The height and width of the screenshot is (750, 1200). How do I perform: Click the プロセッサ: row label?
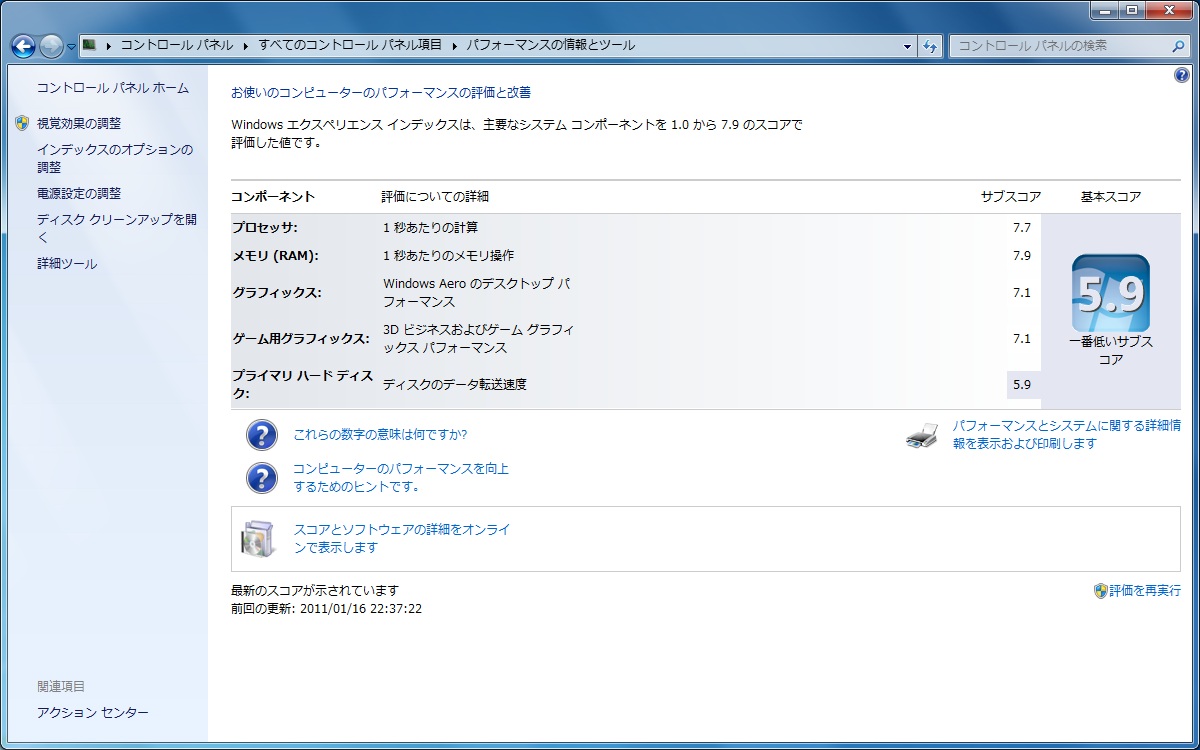(x=264, y=228)
